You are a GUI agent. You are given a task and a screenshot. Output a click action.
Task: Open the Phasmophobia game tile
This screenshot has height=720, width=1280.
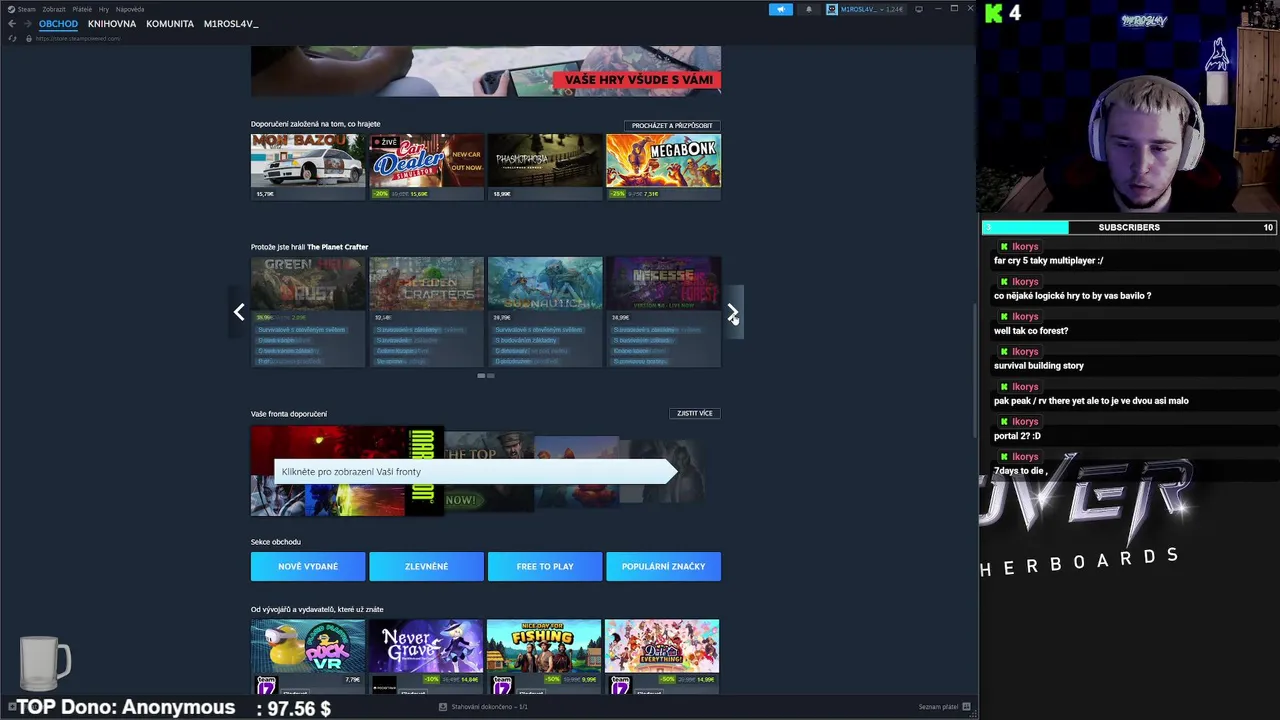[545, 166]
